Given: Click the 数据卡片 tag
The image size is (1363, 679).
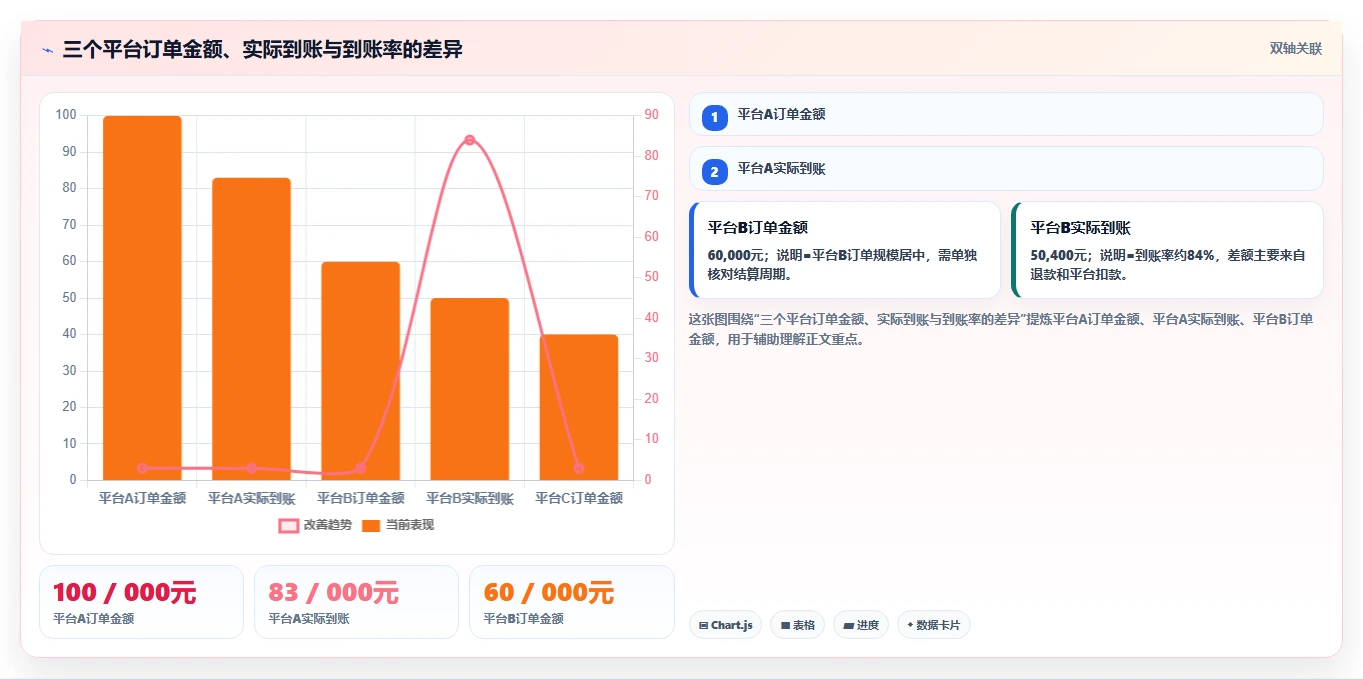Looking at the screenshot, I should click(x=934, y=625).
